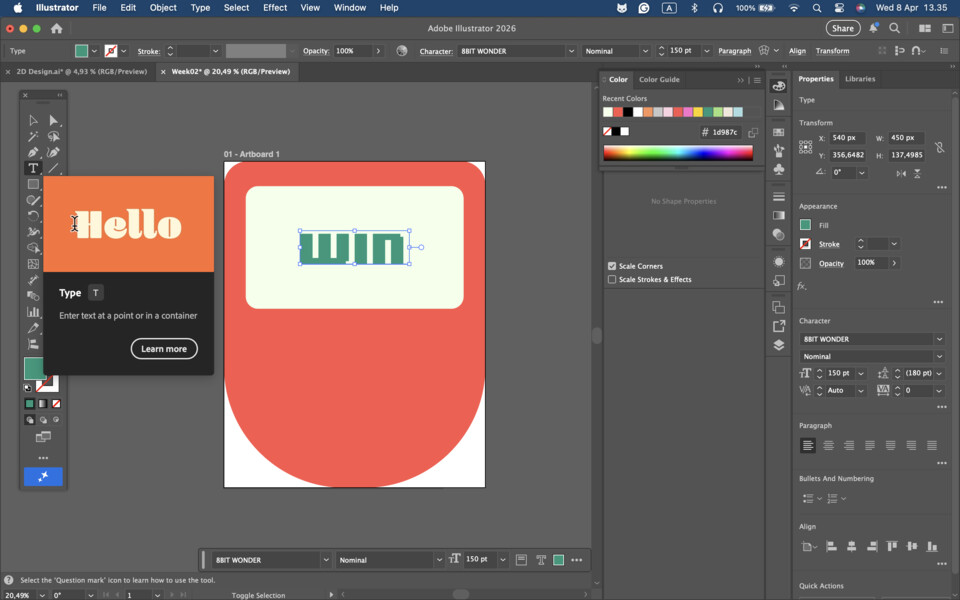Open the Opacity dropdown arrow in Appearance
Image resolution: width=960 pixels, height=600 pixels.
pyautogui.click(x=894, y=263)
